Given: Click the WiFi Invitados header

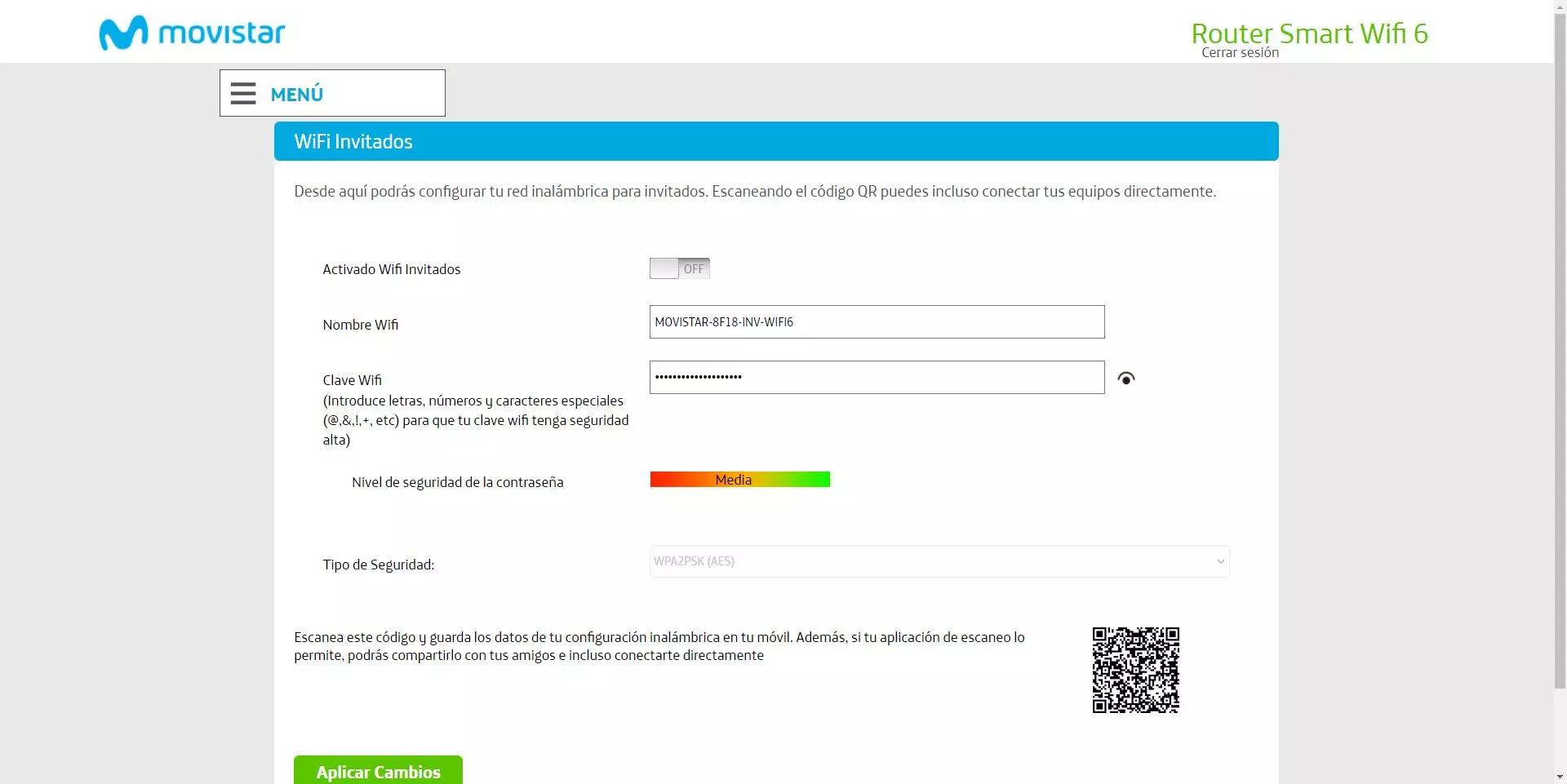Looking at the screenshot, I should click(776, 141).
